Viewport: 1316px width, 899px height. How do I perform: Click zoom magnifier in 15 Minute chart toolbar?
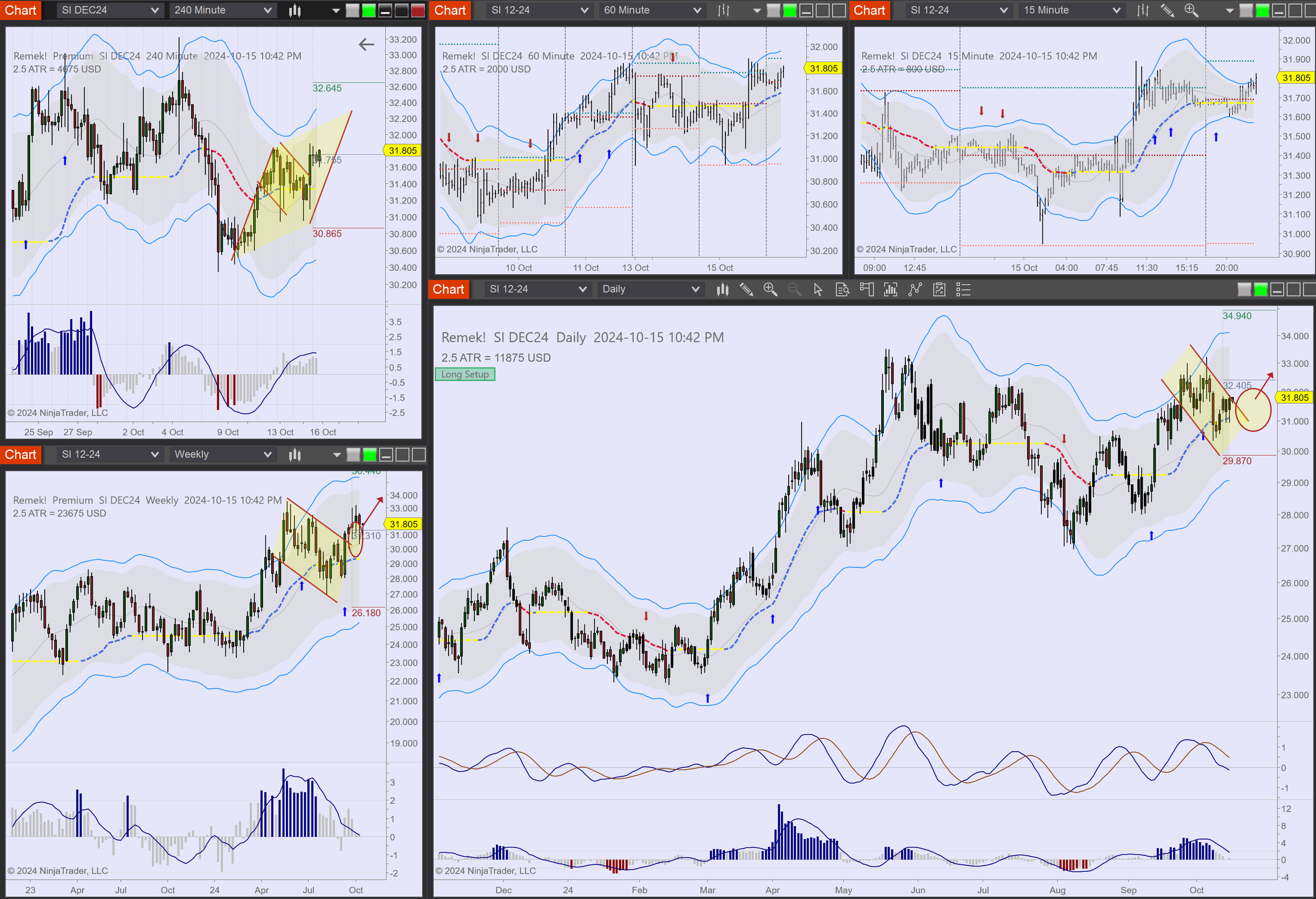tap(1191, 10)
